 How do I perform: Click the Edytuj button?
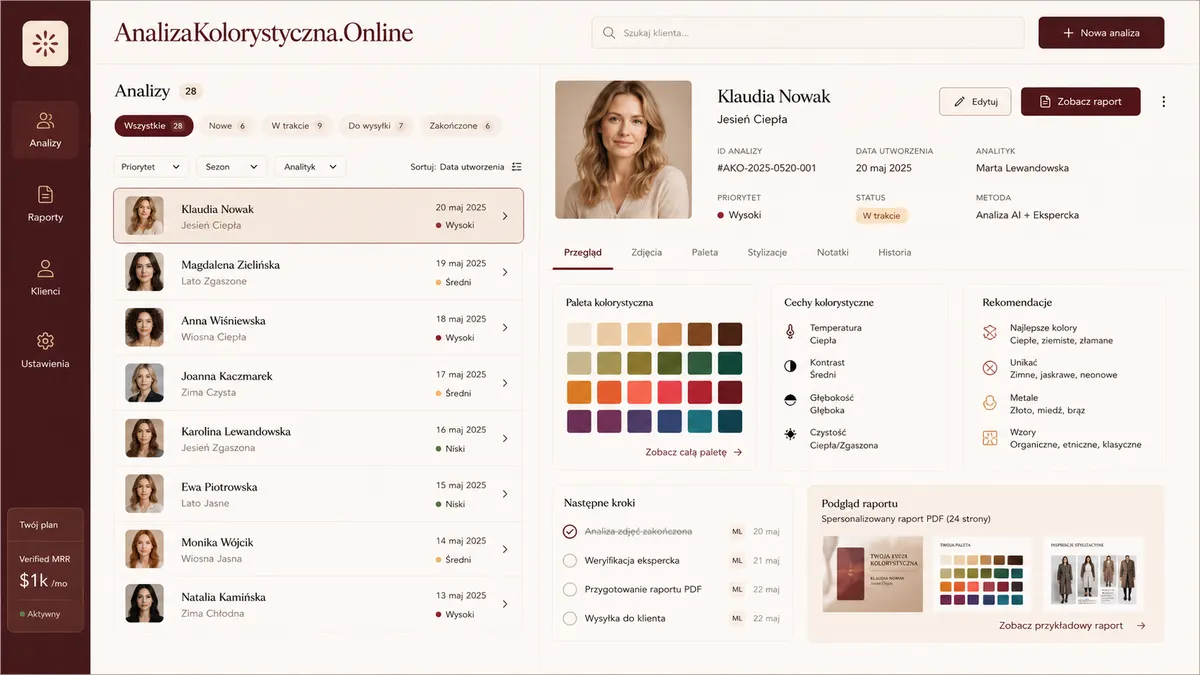pos(975,101)
